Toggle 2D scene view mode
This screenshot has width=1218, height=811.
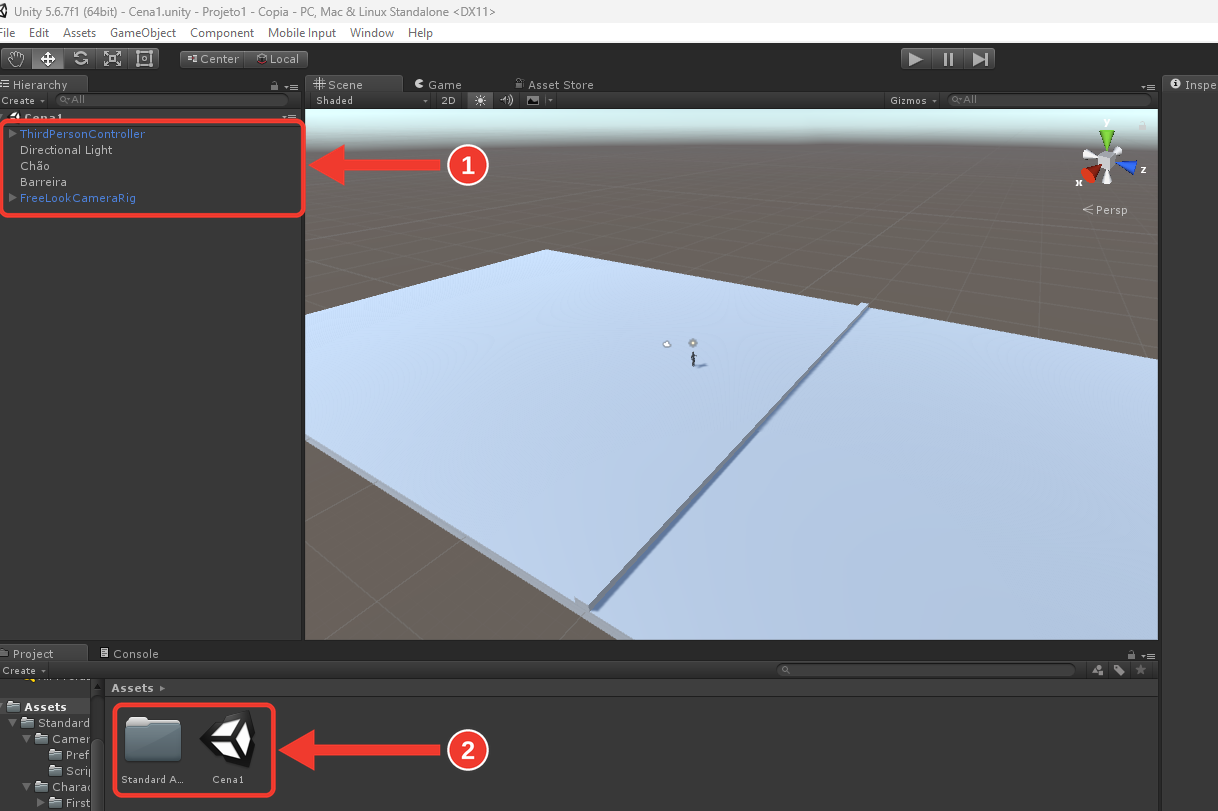(x=449, y=100)
